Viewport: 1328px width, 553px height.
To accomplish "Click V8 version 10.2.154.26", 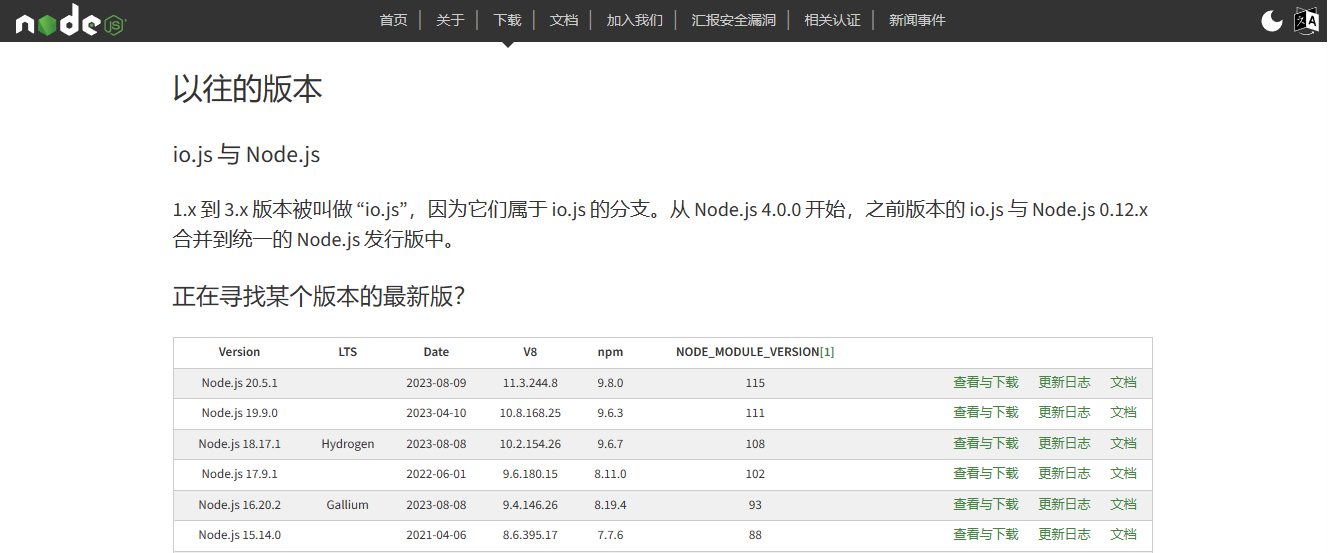I will (x=530, y=444).
